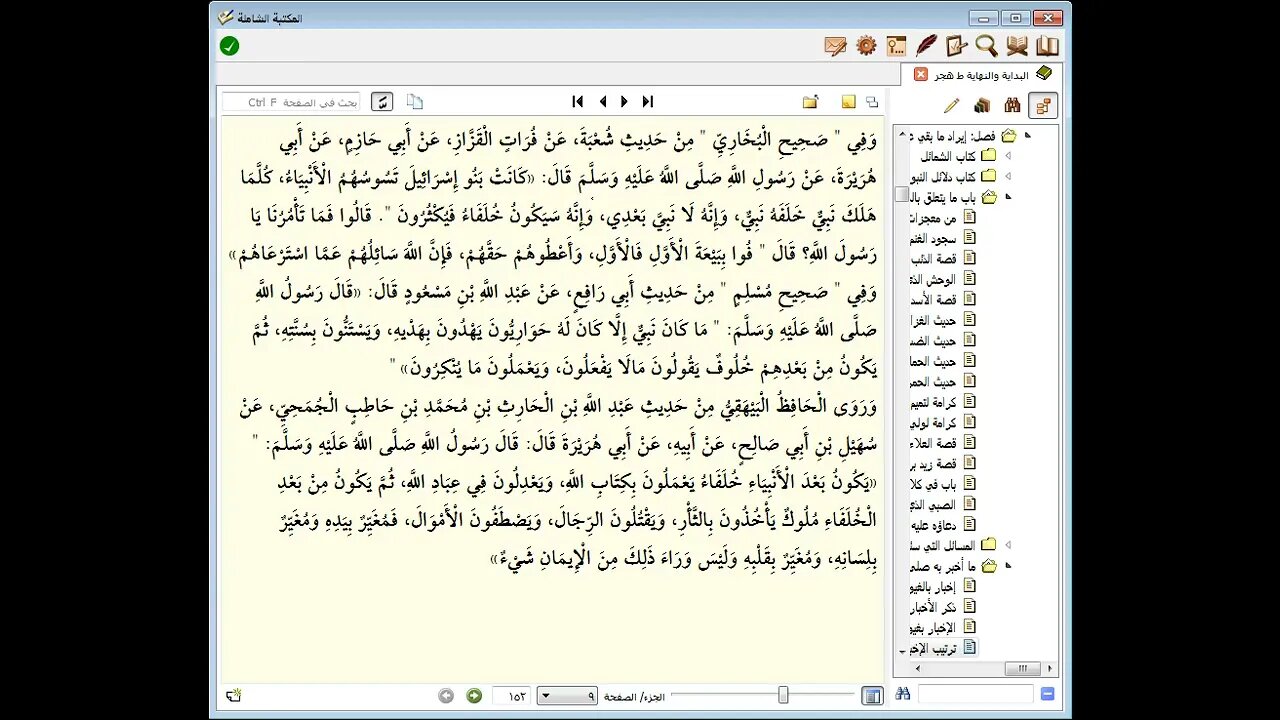Toggle the table-of-contents tree view icon

(x=1043, y=105)
